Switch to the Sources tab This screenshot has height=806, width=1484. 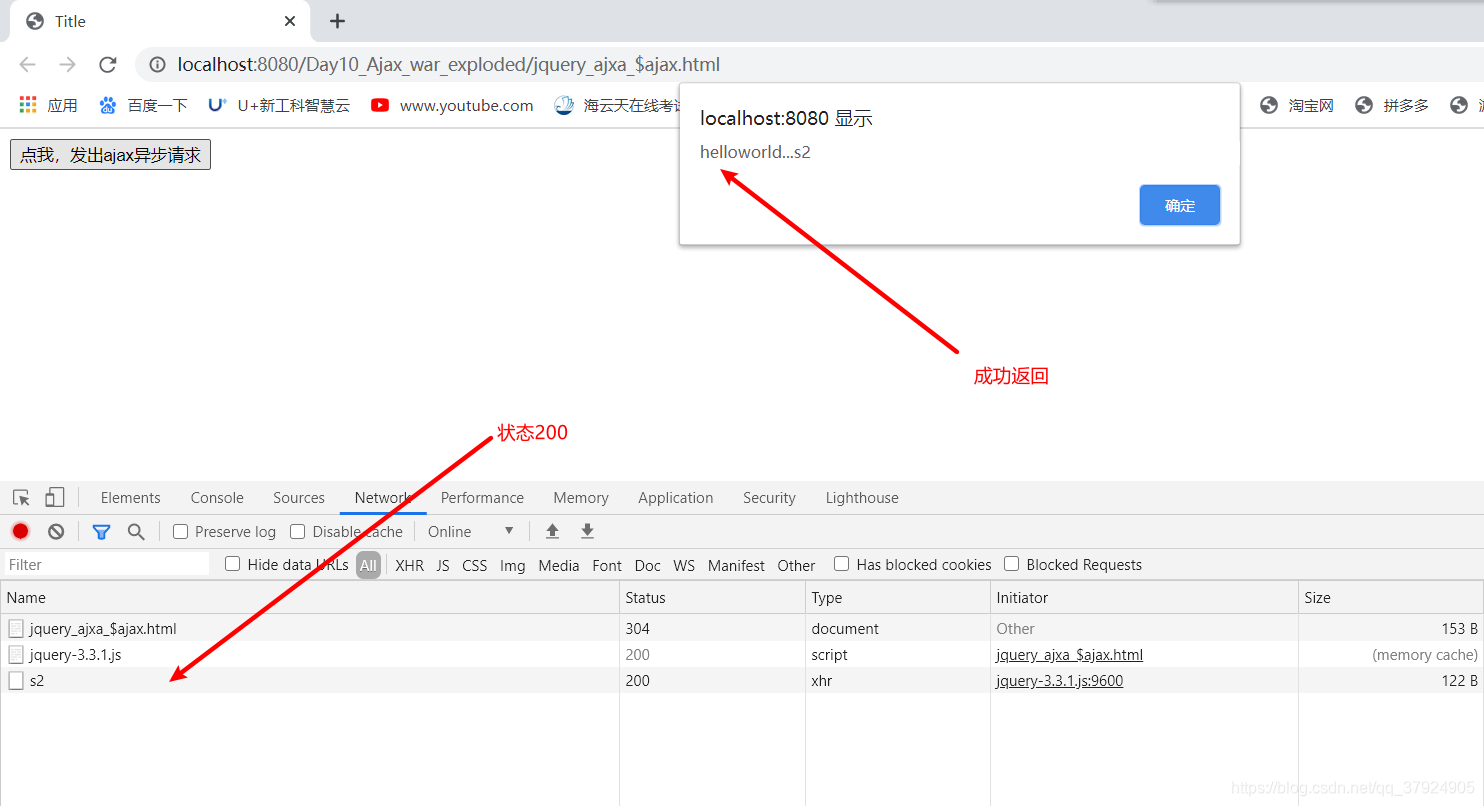click(299, 498)
